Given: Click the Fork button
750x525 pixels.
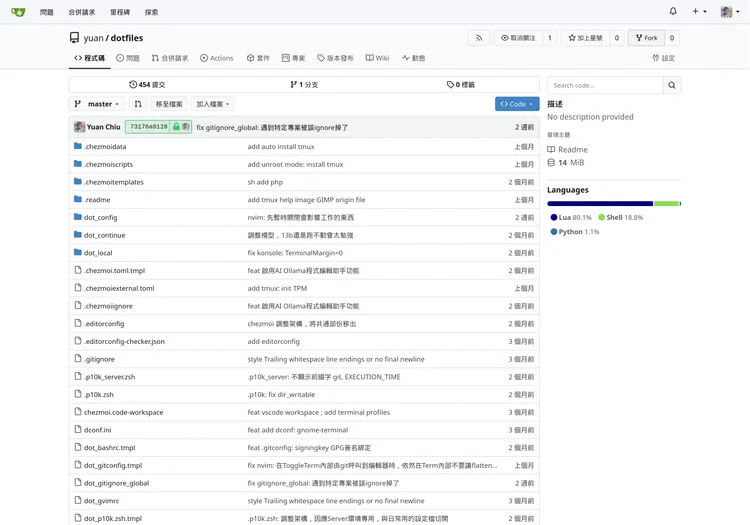Looking at the screenshot, I should [646, 38].
